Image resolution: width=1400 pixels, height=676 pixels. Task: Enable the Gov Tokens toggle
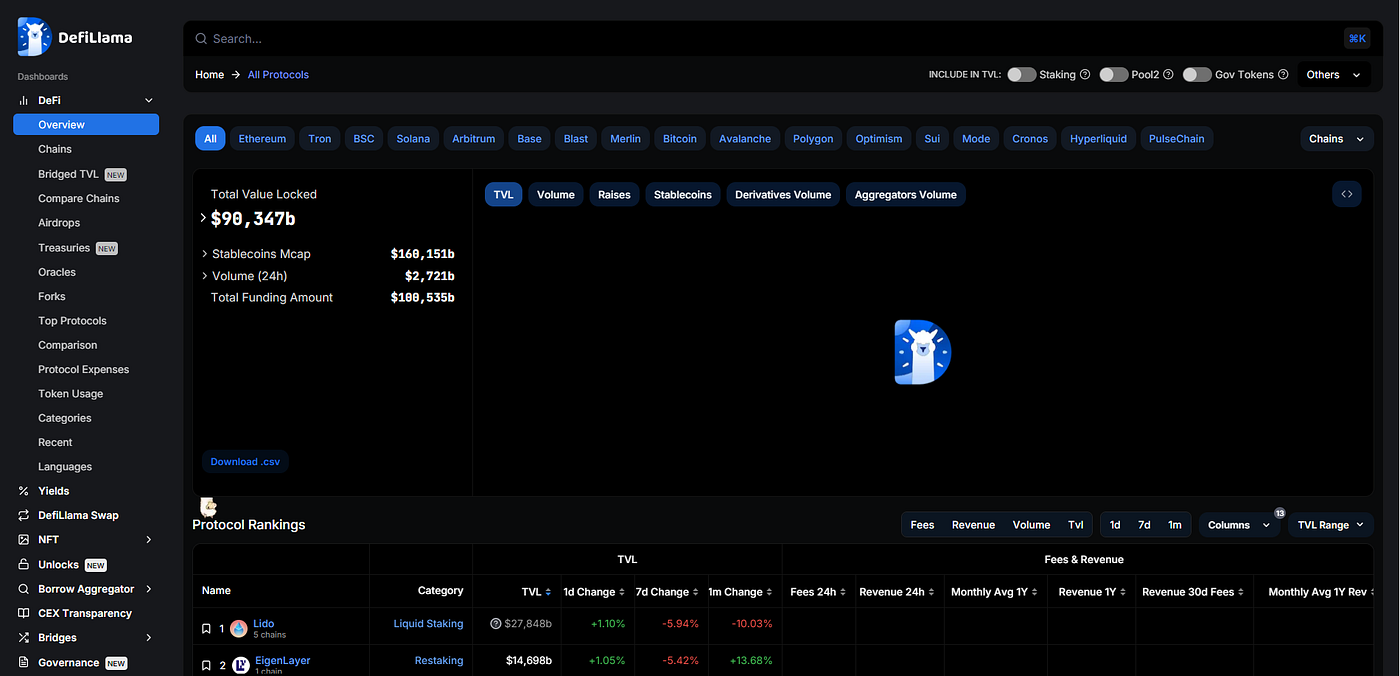tap(1197, 75)
